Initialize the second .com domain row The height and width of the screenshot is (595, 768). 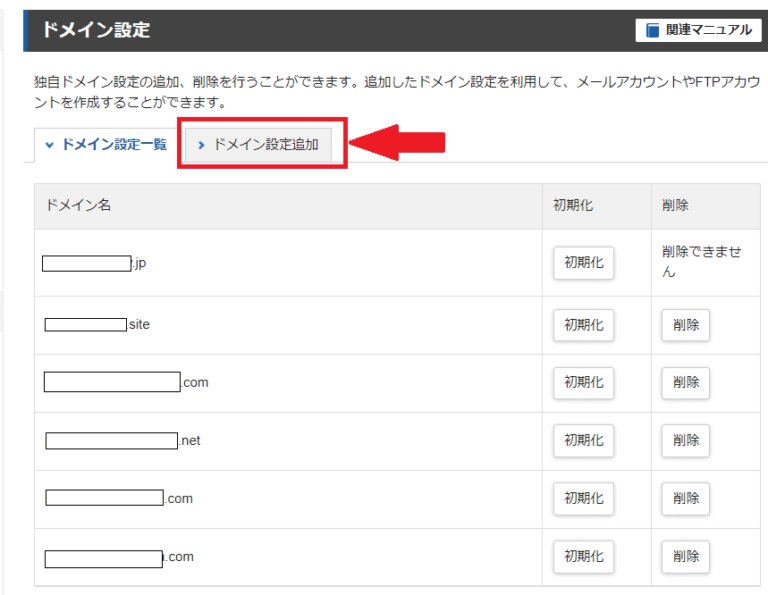tap(583, 498)
